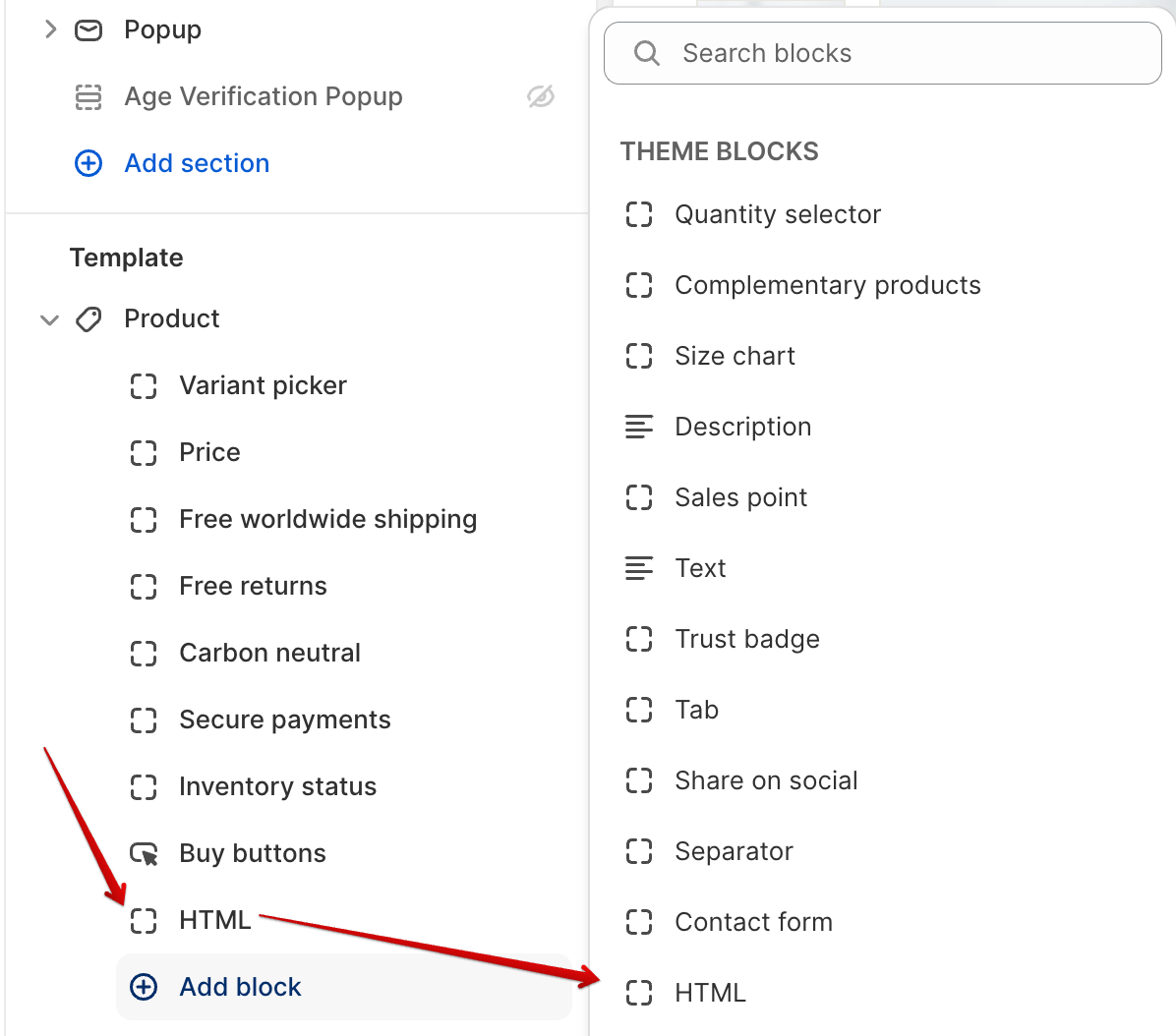Pick the Contact form block option

pos(753,922)
